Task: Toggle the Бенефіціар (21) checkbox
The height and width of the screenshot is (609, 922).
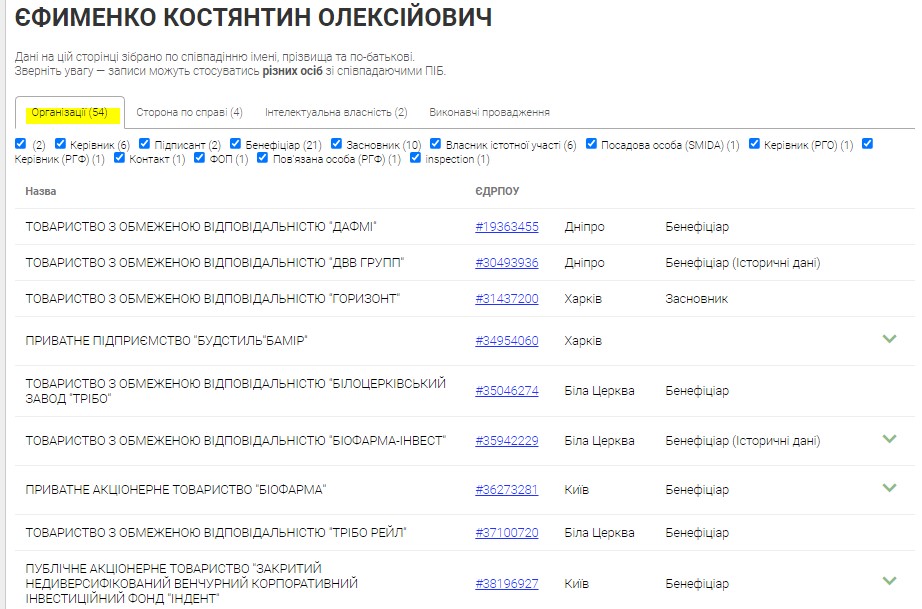Action: [x=236, y=144]
